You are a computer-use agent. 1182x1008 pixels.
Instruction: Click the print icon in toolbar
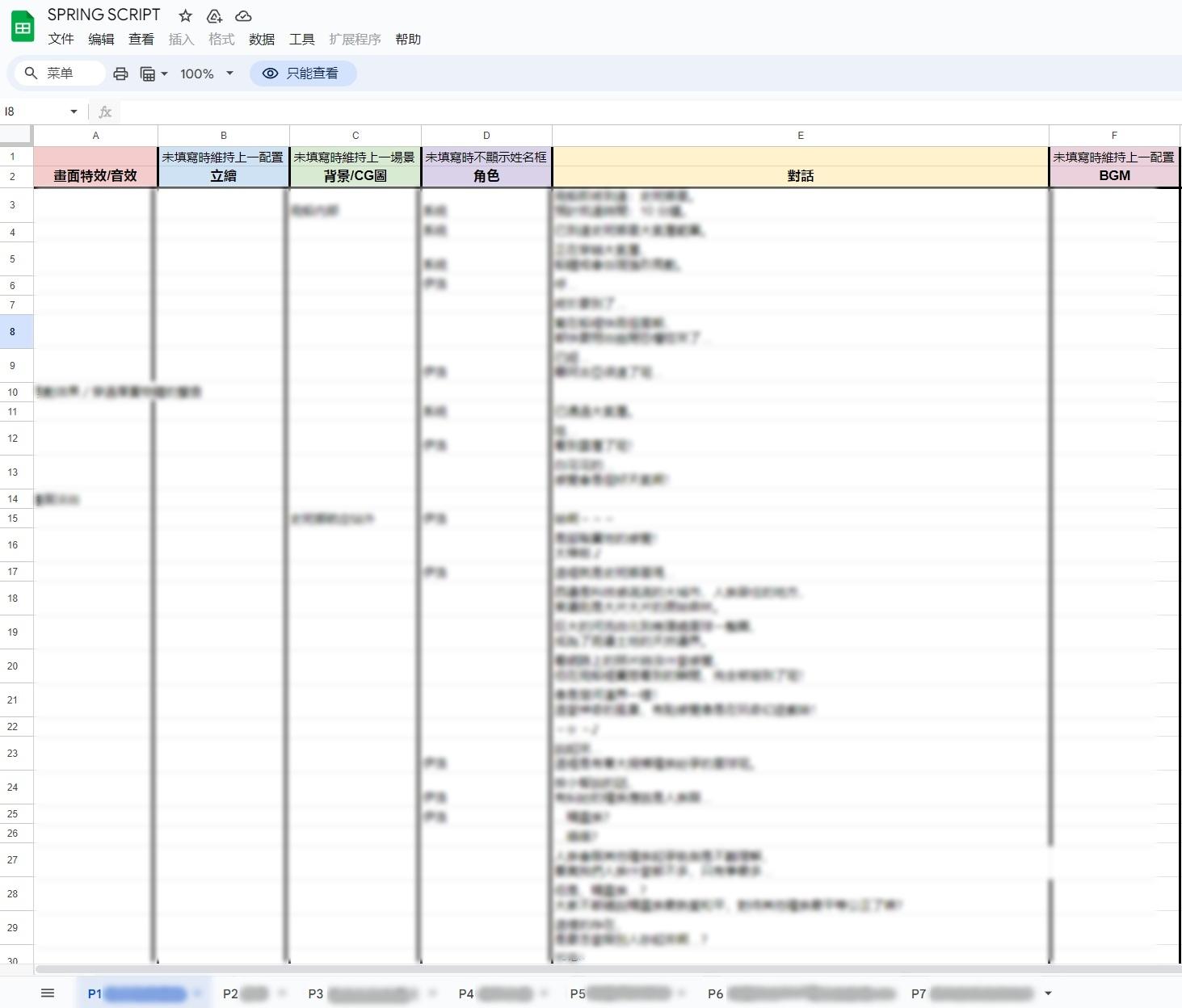pos(120,73)
